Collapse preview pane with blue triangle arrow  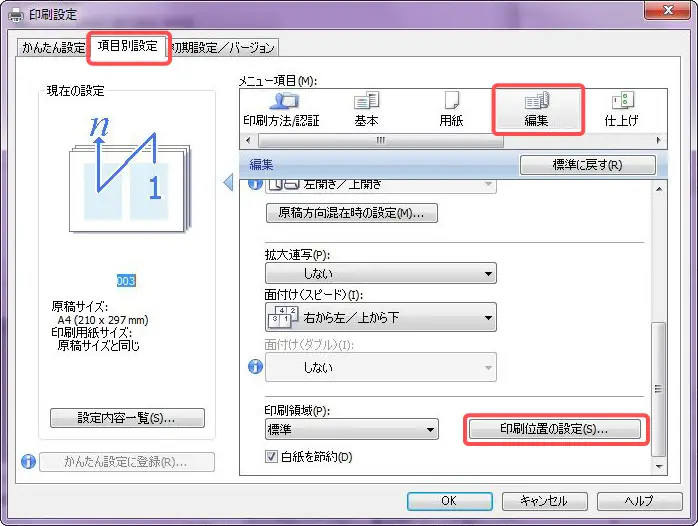pos(228,182)
